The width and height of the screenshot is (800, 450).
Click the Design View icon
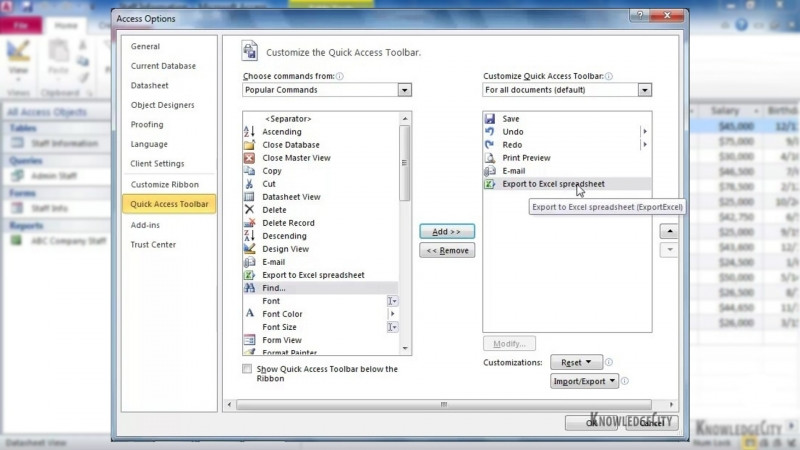[249, 249]
